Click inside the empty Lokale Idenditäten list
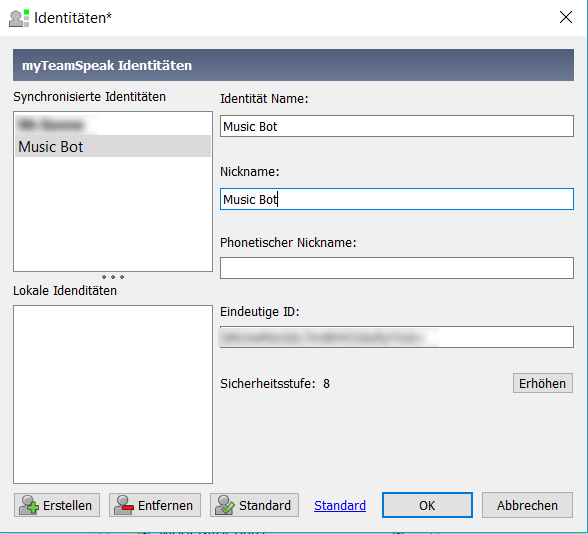 tap(113, 394)
